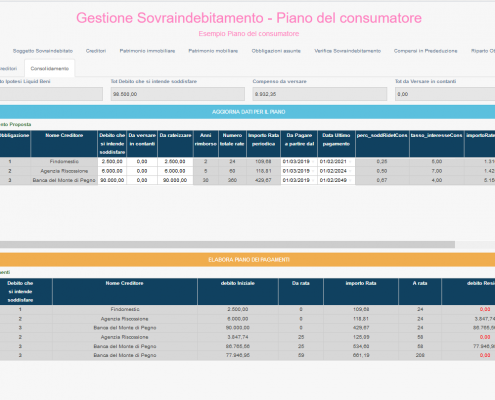This screenshot has width=495, height=400.
Task: Select Banca del Monte di Pegno in proposal table
Action: [x=64, y=180]
